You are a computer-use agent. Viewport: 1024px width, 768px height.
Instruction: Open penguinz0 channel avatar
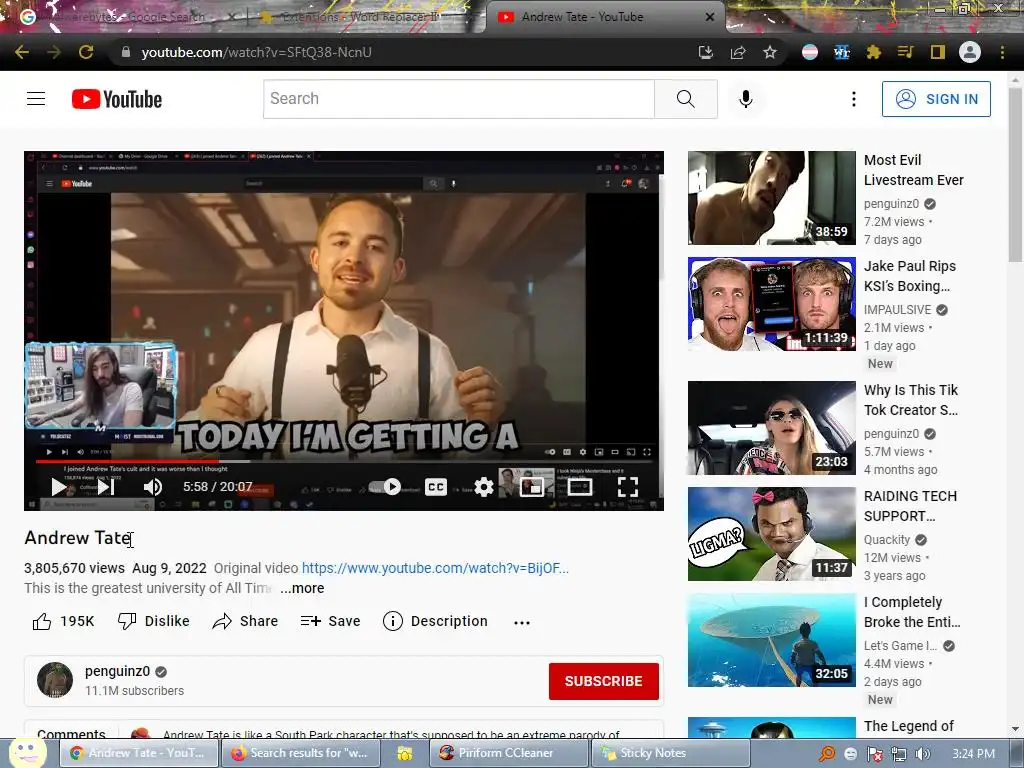coord(55,680)
